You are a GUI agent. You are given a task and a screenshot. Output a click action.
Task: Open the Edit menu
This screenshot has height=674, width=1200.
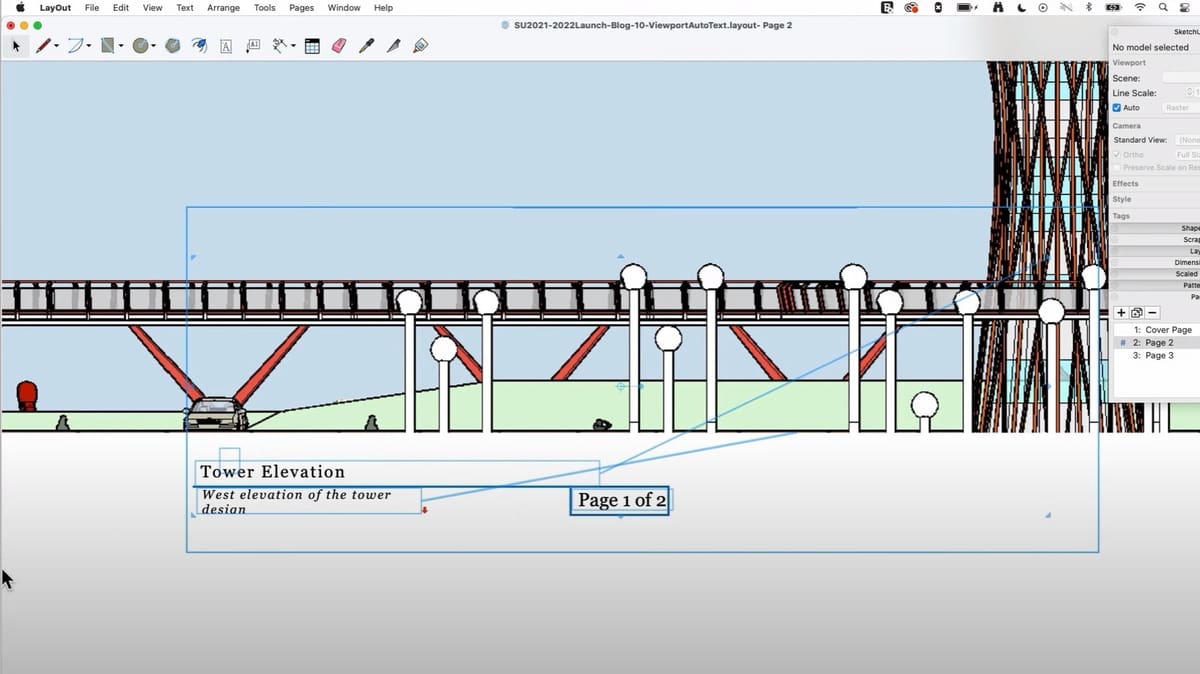120,7
